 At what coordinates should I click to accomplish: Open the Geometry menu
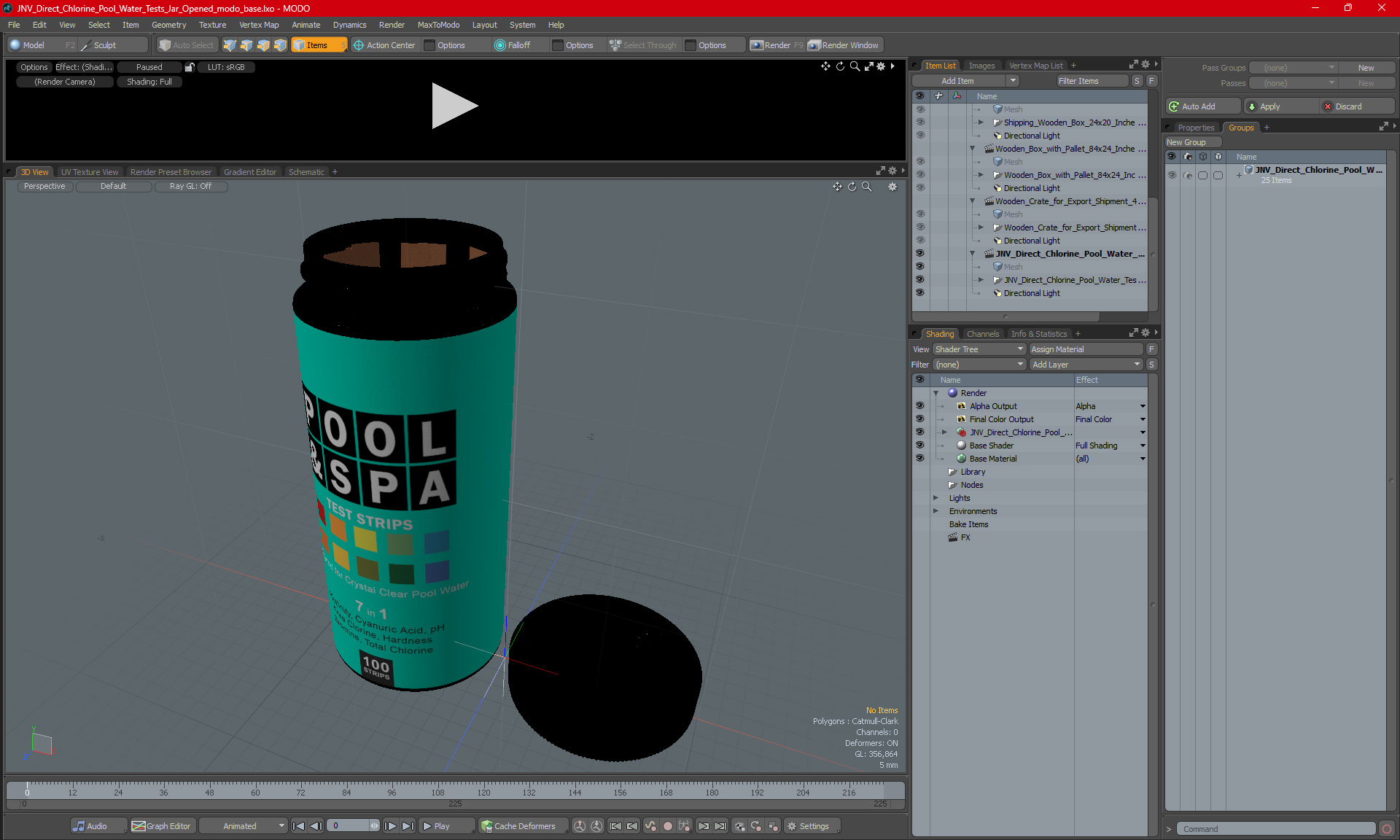[168, 25]
